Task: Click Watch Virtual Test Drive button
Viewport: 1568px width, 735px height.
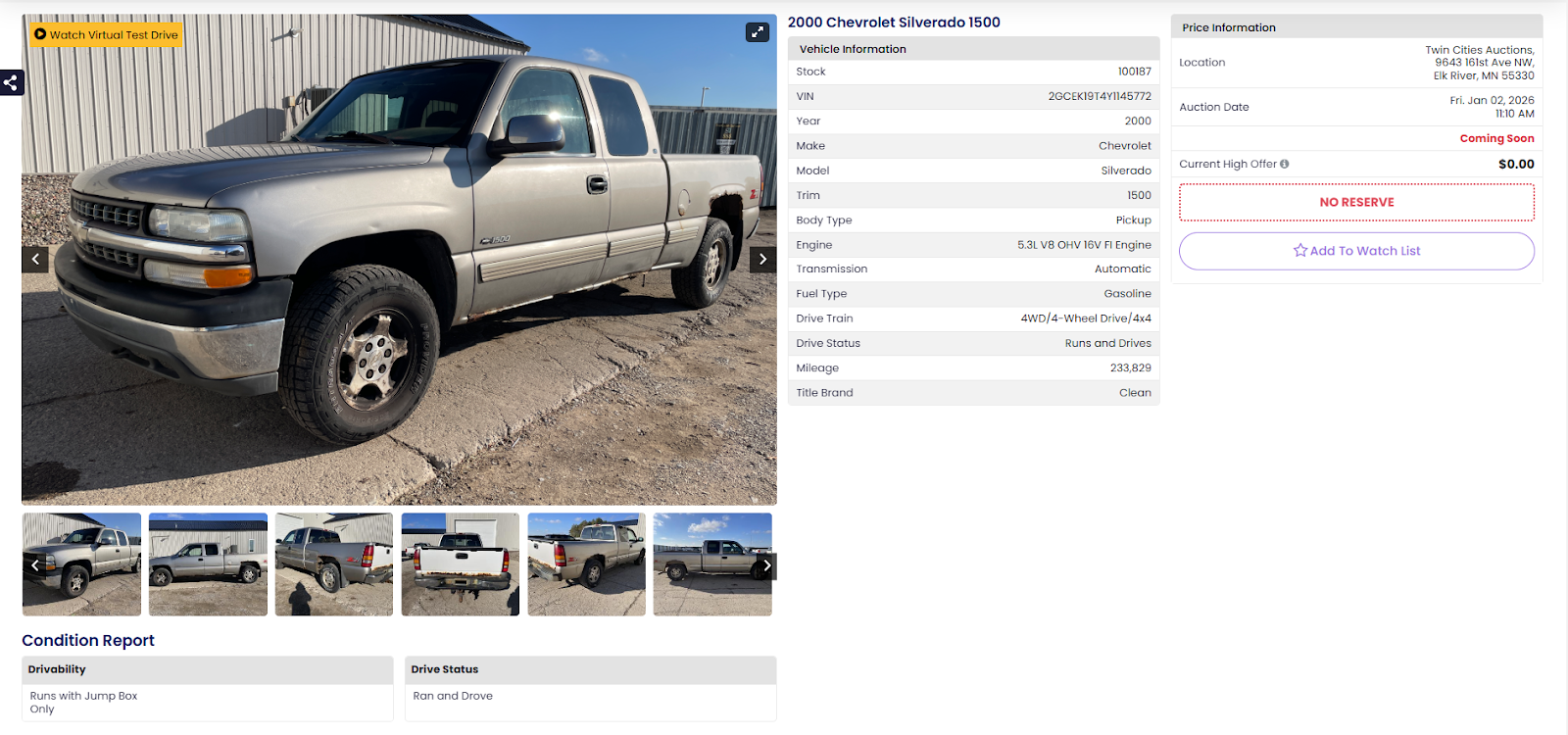Action: (x=106, y=34)
